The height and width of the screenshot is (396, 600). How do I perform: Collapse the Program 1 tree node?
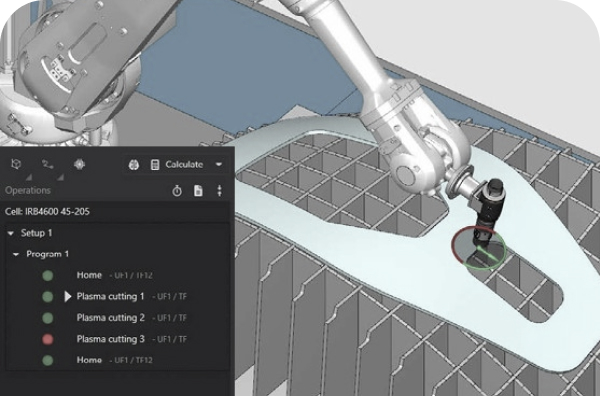(x=16, y=254)
